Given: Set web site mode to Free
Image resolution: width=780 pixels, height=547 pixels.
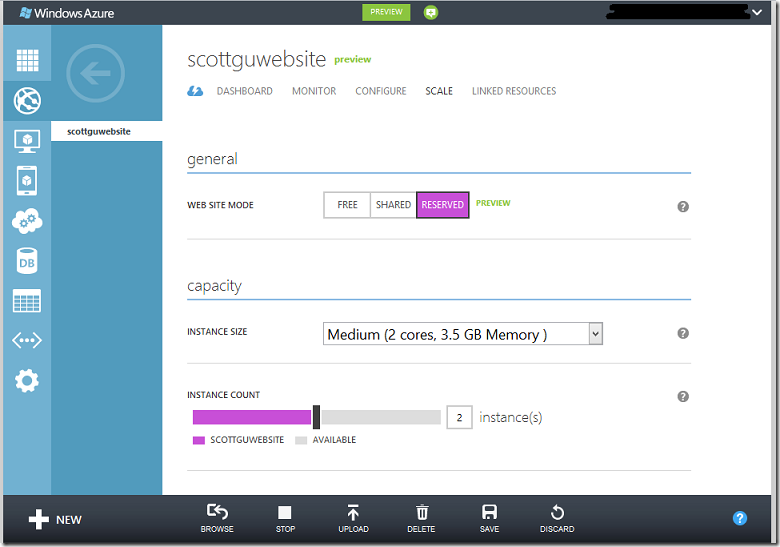Looking at the screenshot, I should pos(347,205).
